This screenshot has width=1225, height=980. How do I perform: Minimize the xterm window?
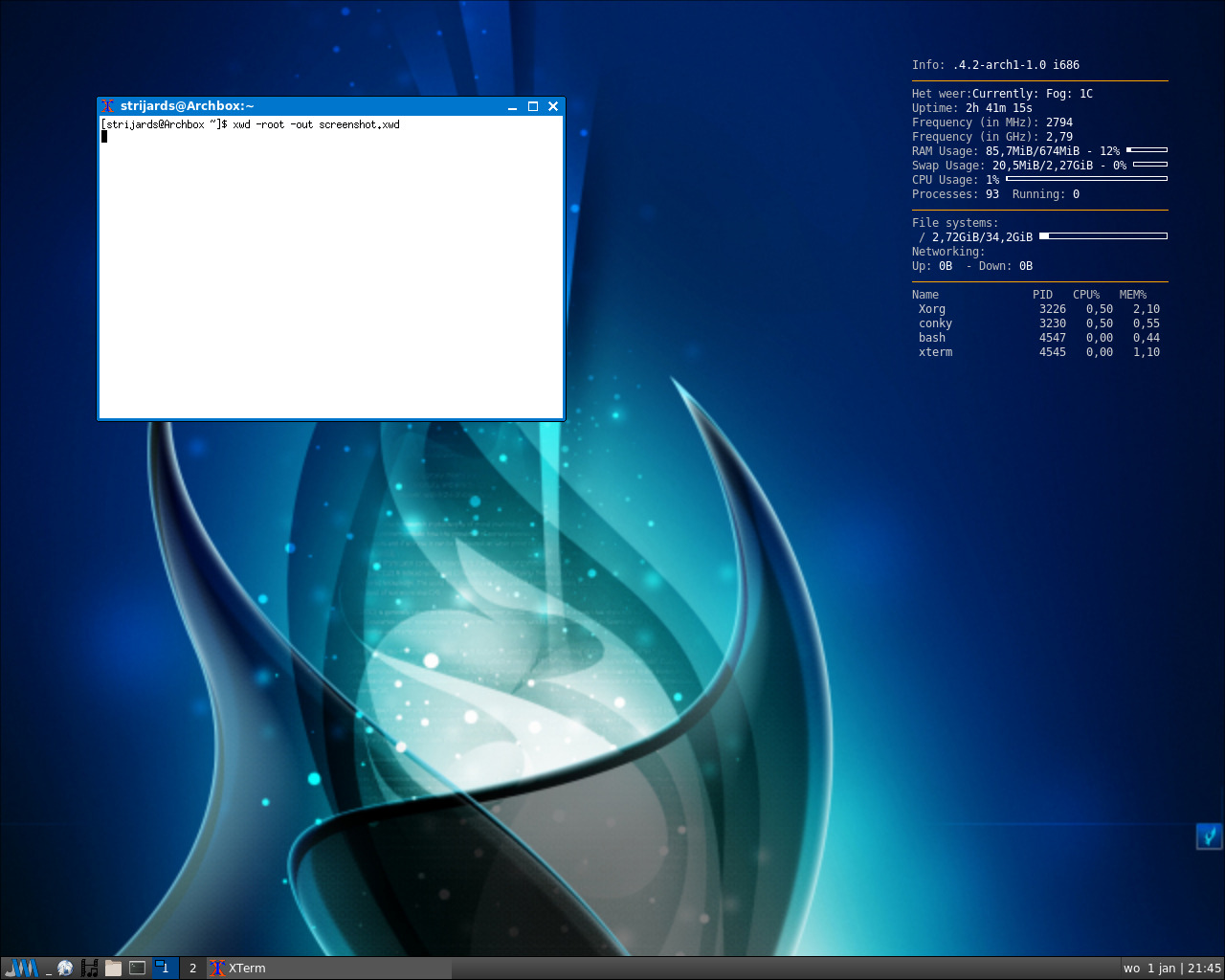click(x=513, y=106)
